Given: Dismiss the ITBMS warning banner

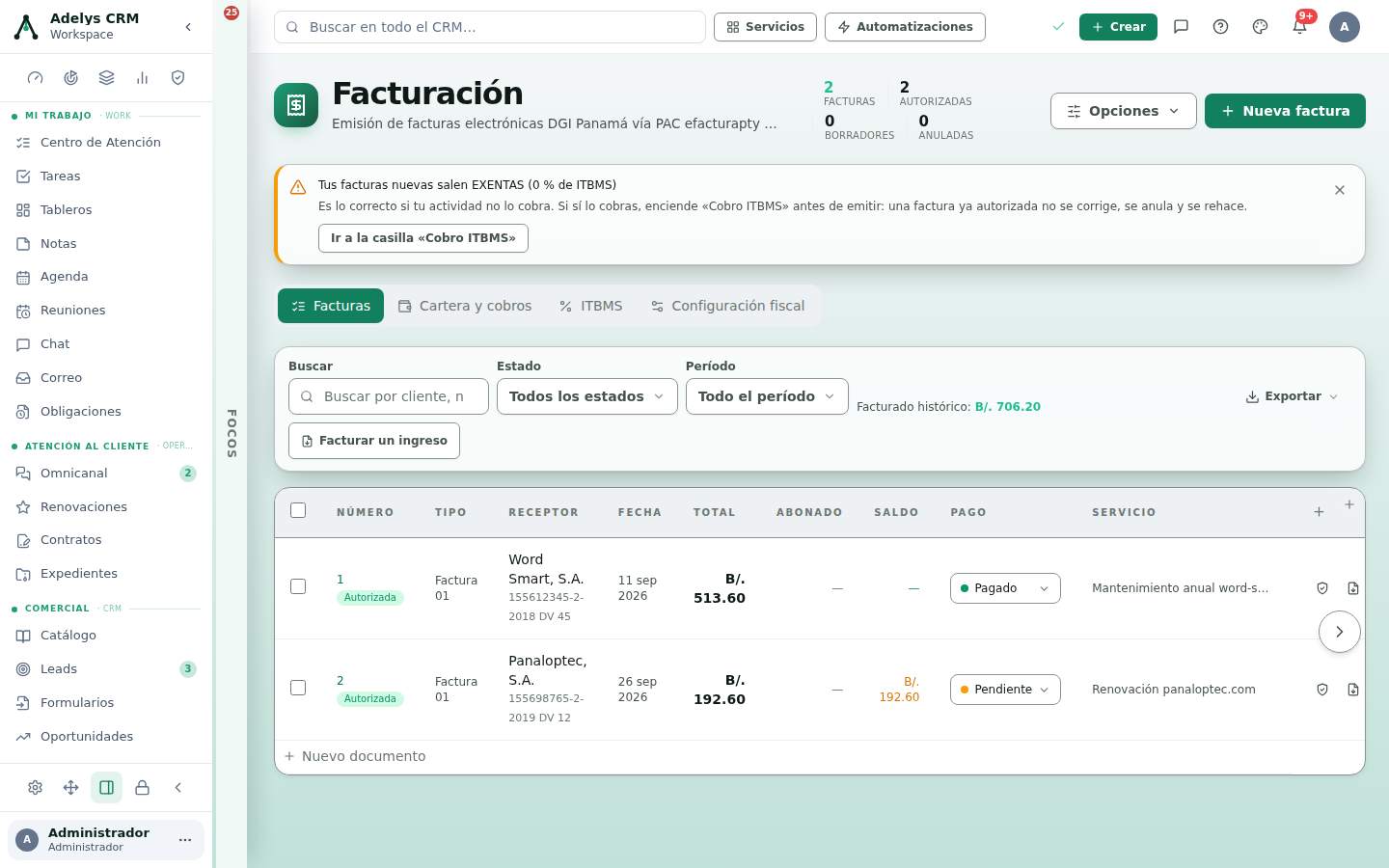Looking at the screenshot, I should click(x=1340, y=190).
